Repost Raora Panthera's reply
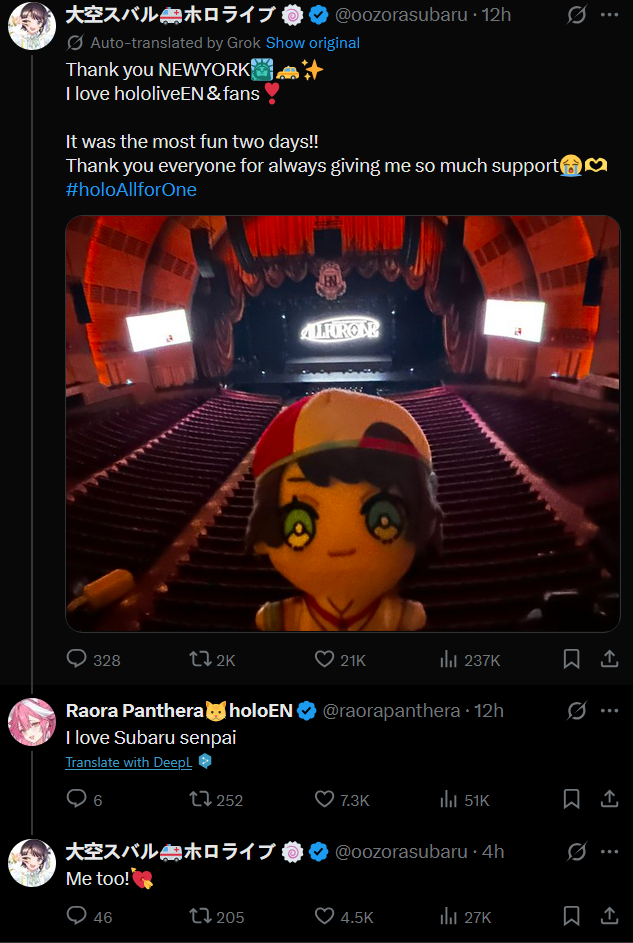Viewport: 633px width, 943px height. [x=200, y=799]
